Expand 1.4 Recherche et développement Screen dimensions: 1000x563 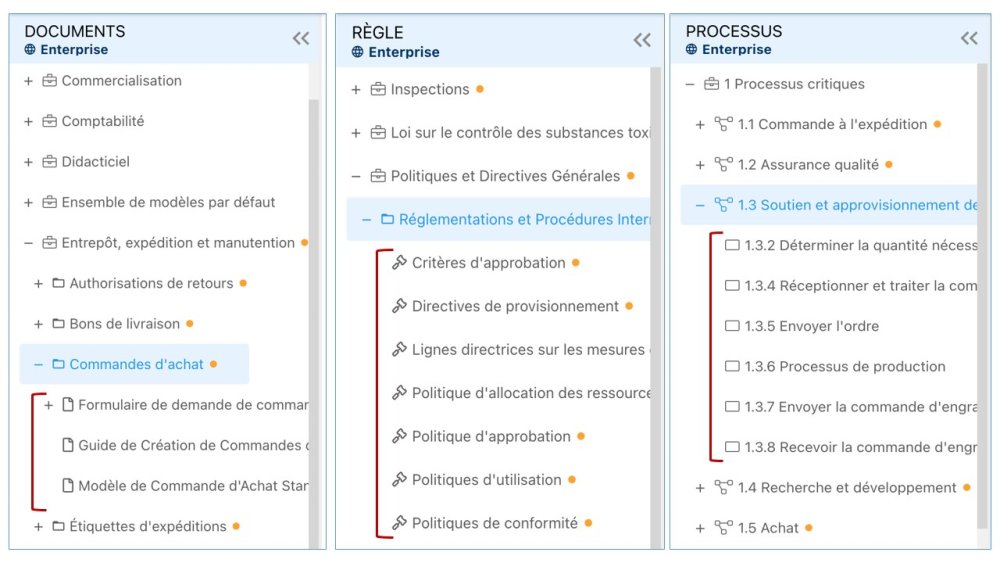click(700, 488)
